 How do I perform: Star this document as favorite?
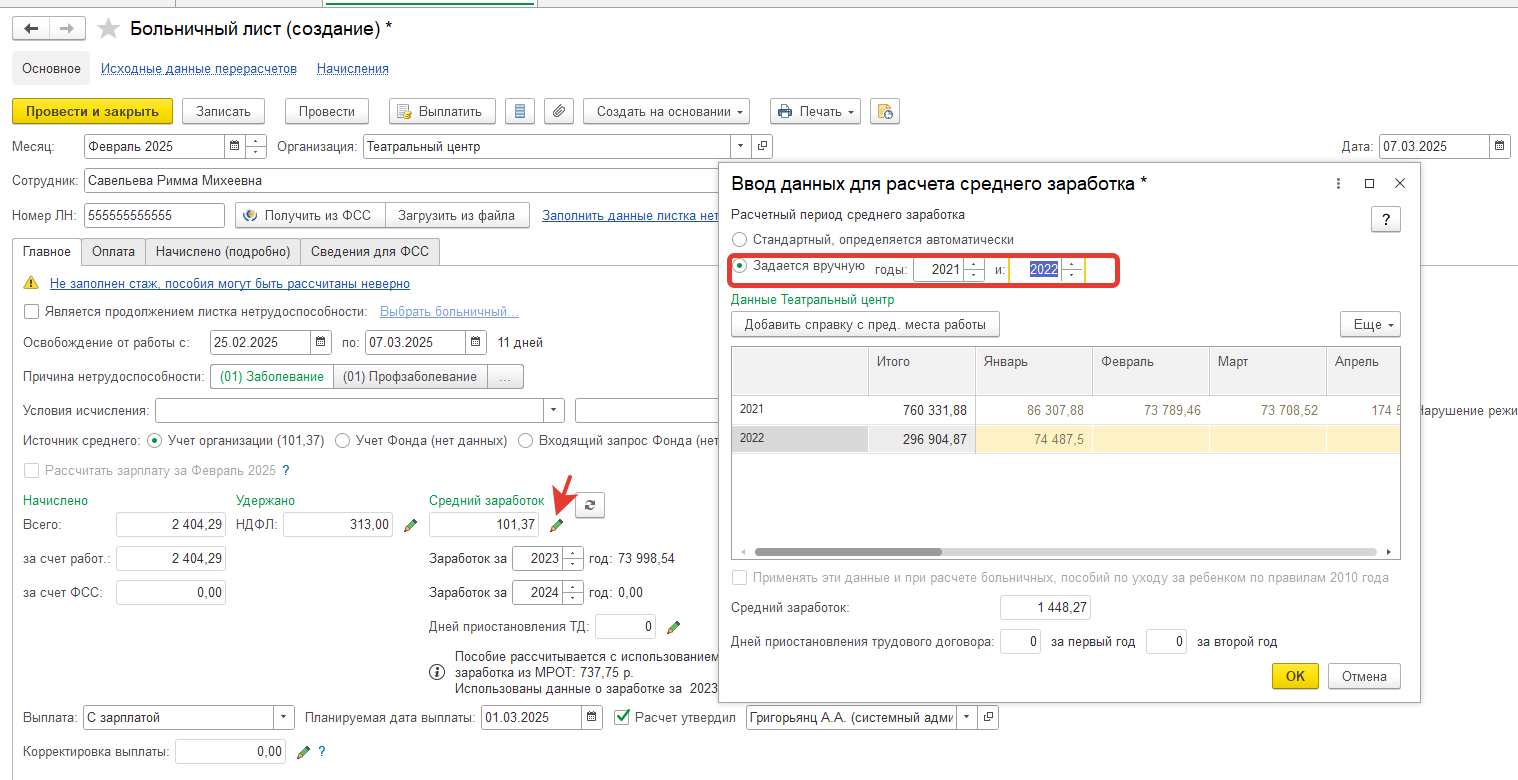[x=108, y=29]
